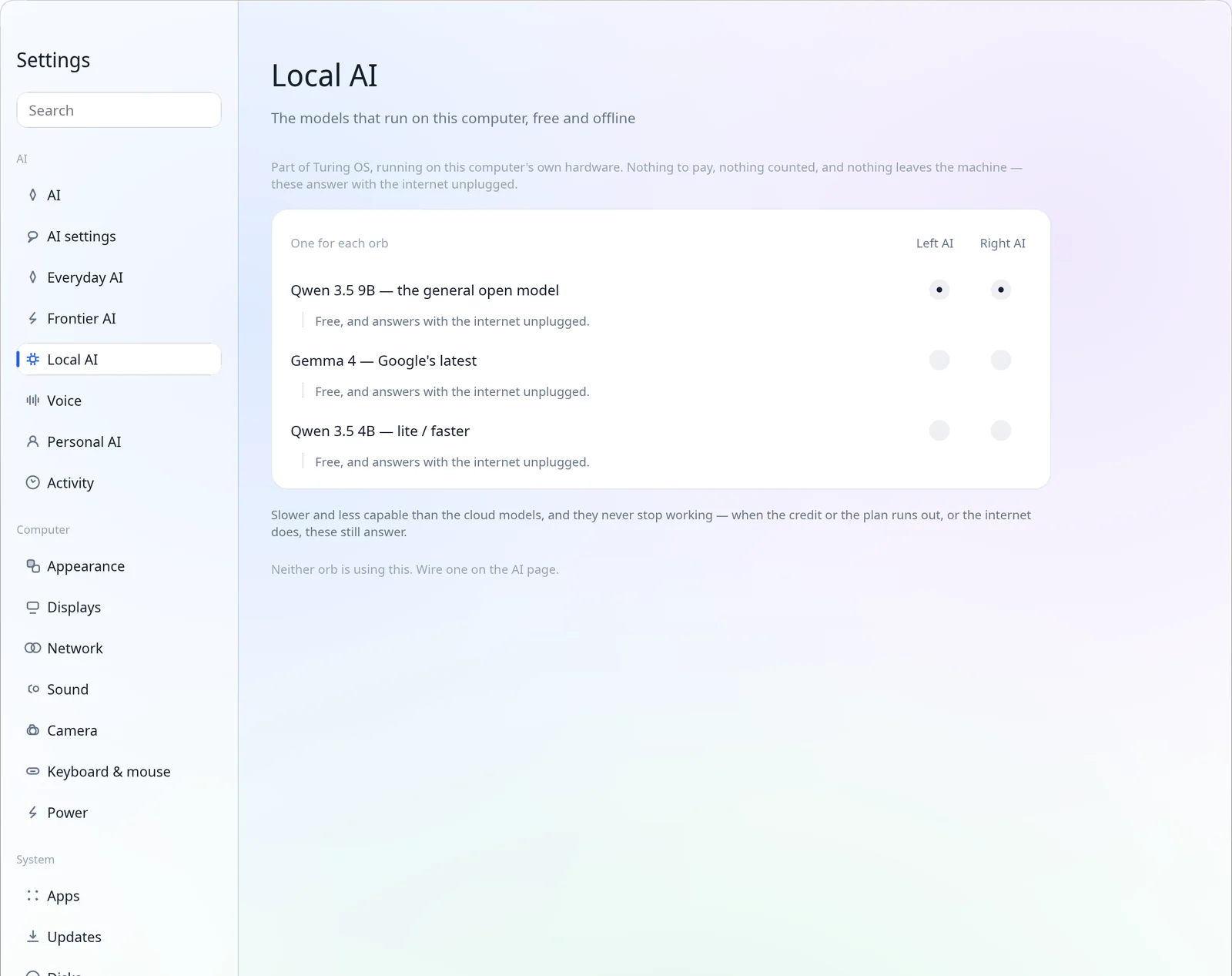The height and width of the screenshot is (976, 1232).
Task: Click the chip icon beside Local AI
Action: point(32,359)
